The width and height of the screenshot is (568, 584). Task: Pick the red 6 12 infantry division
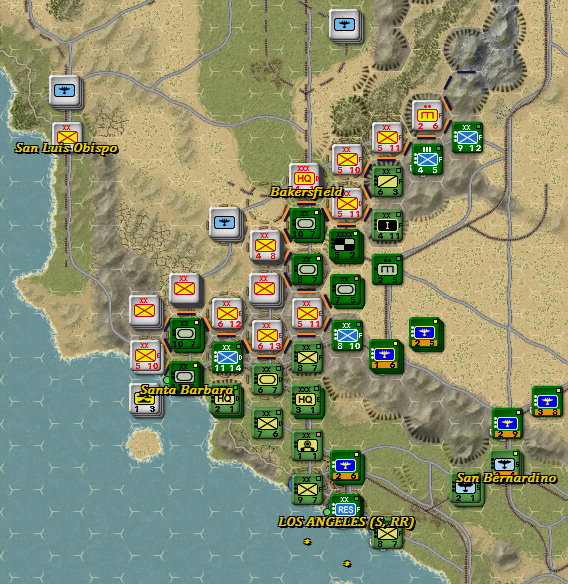[227, 314]
